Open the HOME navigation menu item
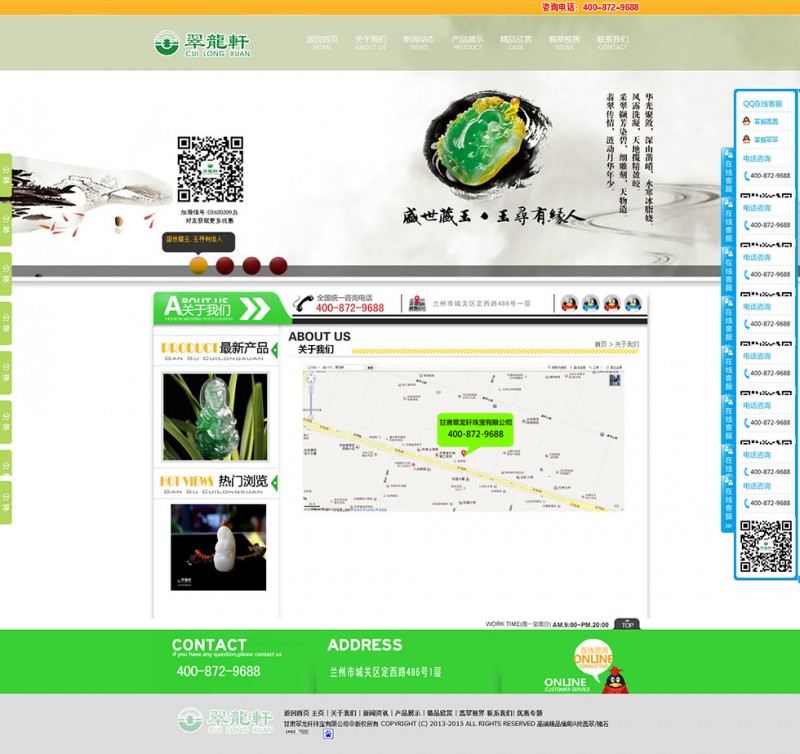This screenshot has width=800, height=754. pos(322,42)
